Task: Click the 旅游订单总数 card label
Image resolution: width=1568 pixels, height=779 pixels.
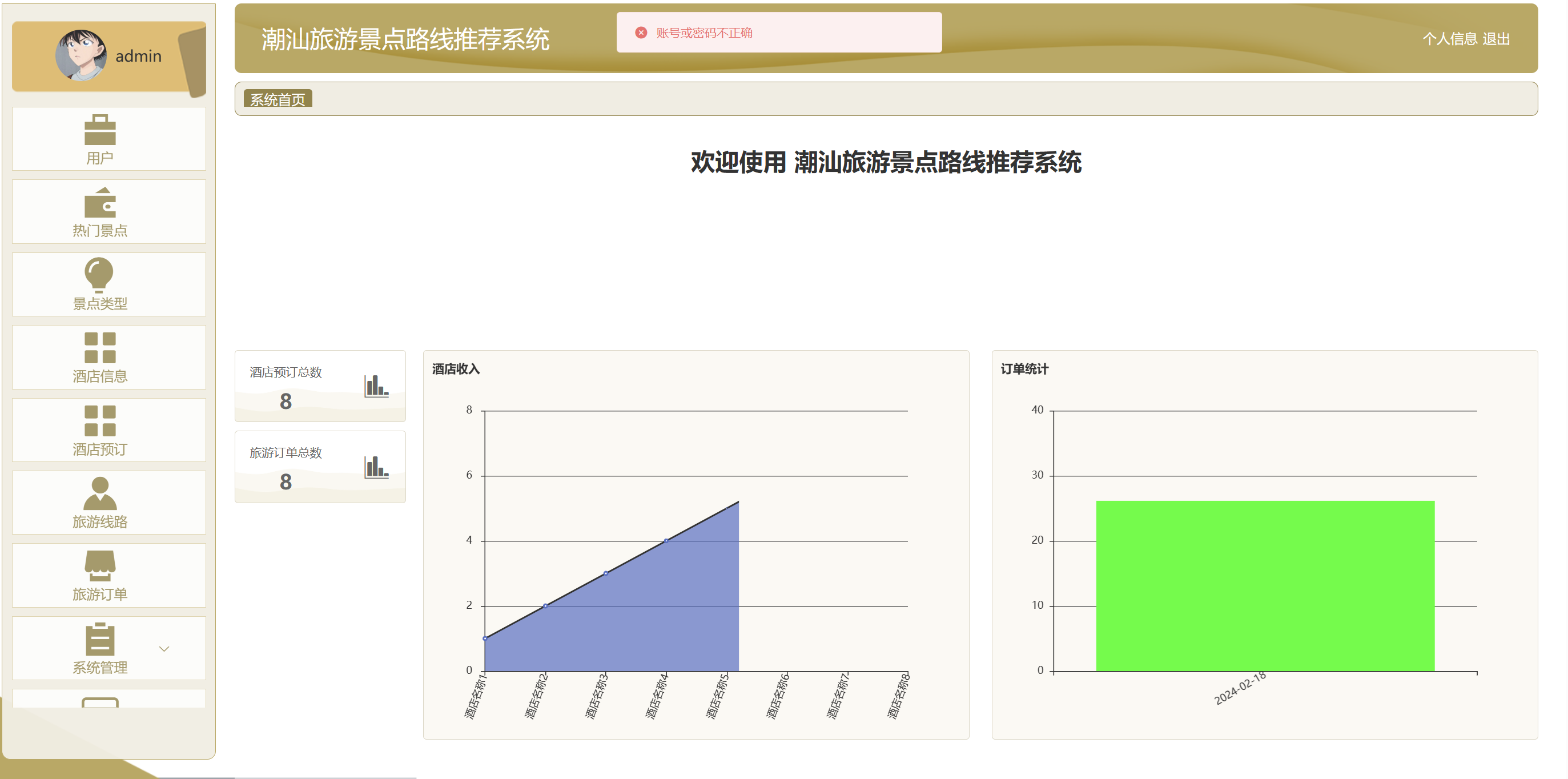Action: (286, 453)
